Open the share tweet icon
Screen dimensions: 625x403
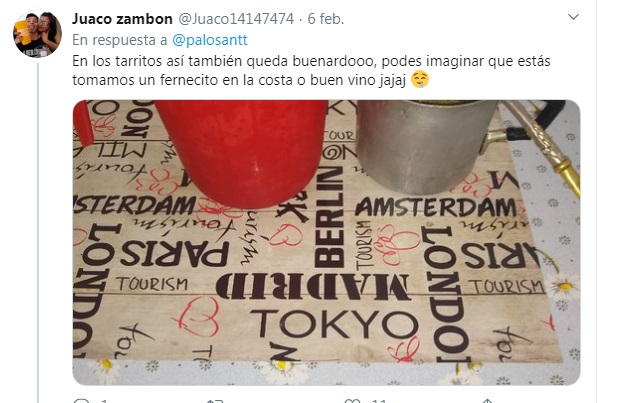coord(487,400)
